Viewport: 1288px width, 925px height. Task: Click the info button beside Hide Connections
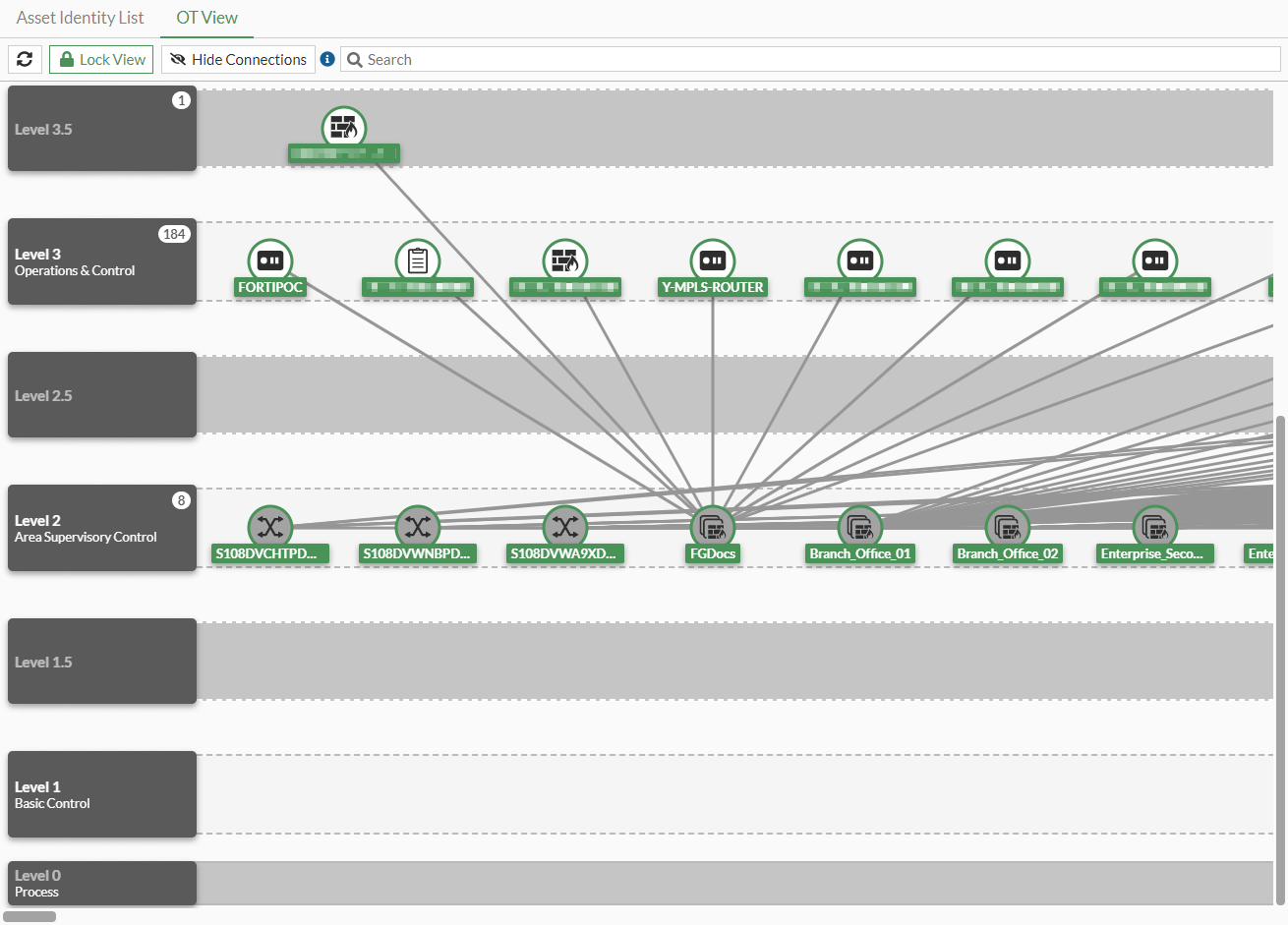[x=327, y=59]
